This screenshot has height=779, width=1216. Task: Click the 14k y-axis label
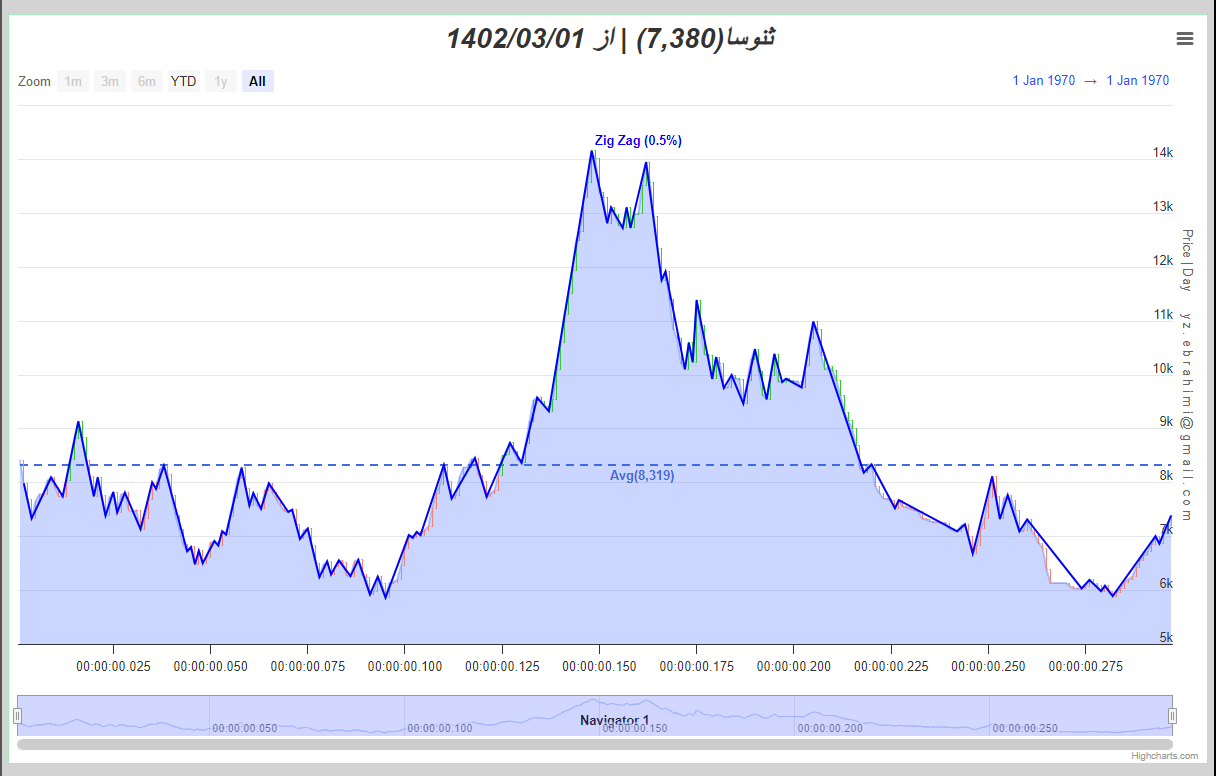(1163, 153)
